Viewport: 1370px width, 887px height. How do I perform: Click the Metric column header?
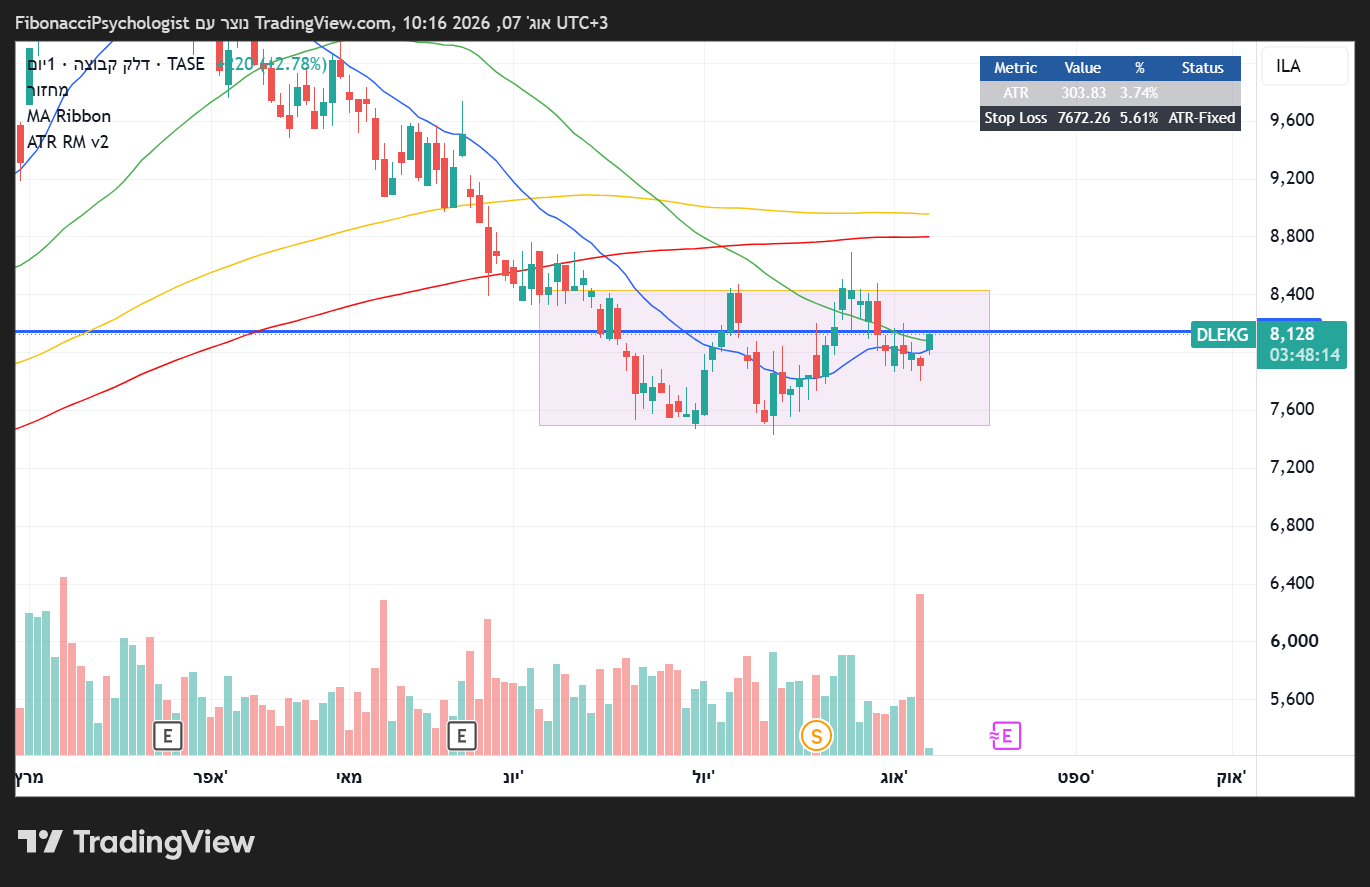[1015, 68]
